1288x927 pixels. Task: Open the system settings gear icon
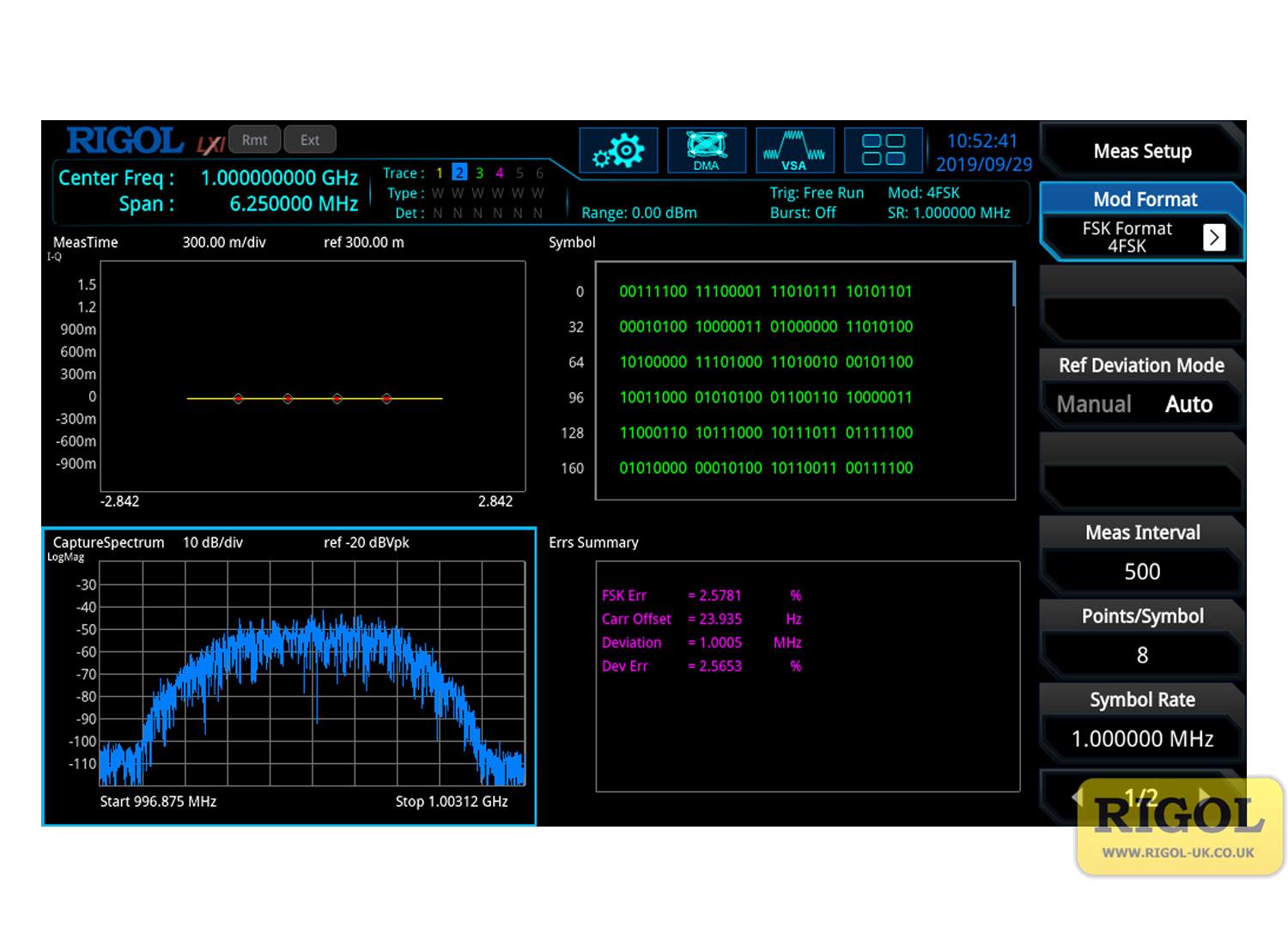coord(618,152)
